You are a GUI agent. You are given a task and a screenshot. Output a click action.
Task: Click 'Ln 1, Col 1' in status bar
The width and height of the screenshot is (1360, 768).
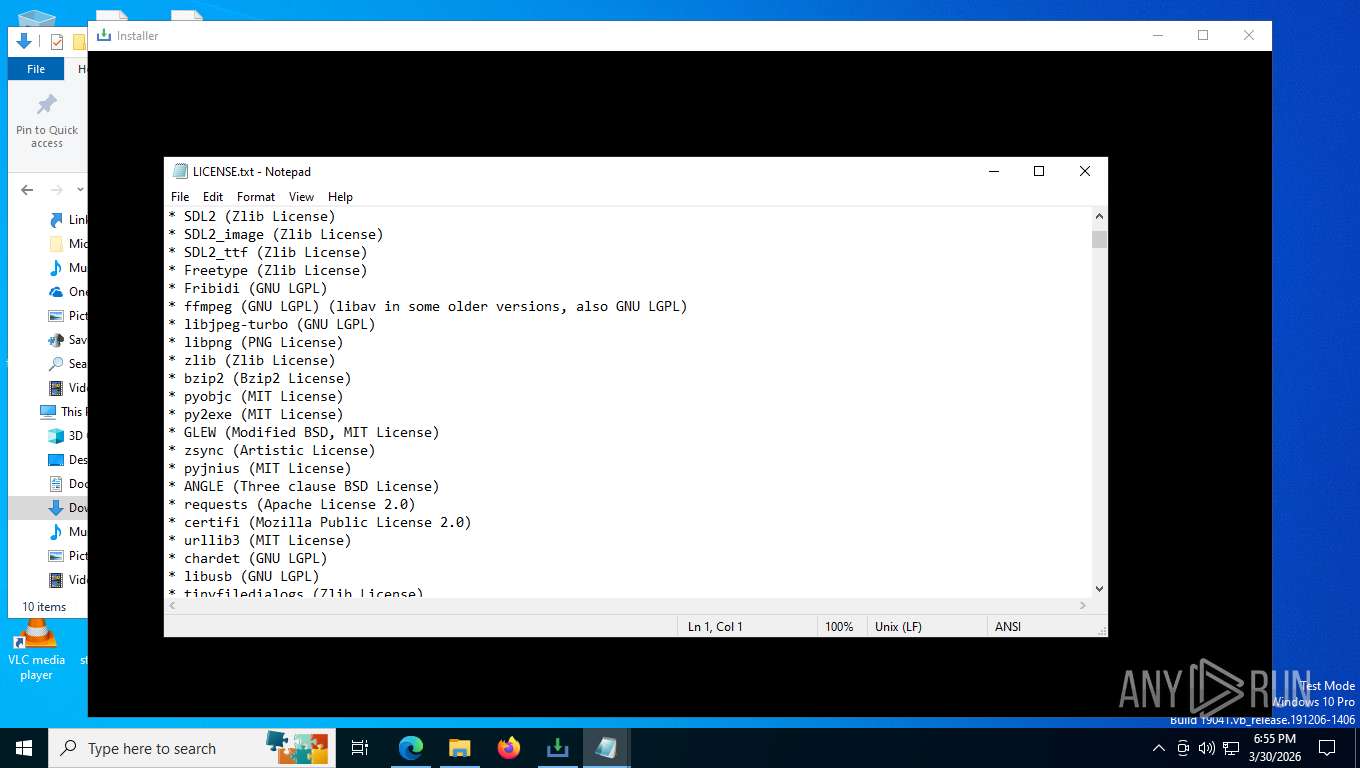pyautogui.click(x=715, y=627)
